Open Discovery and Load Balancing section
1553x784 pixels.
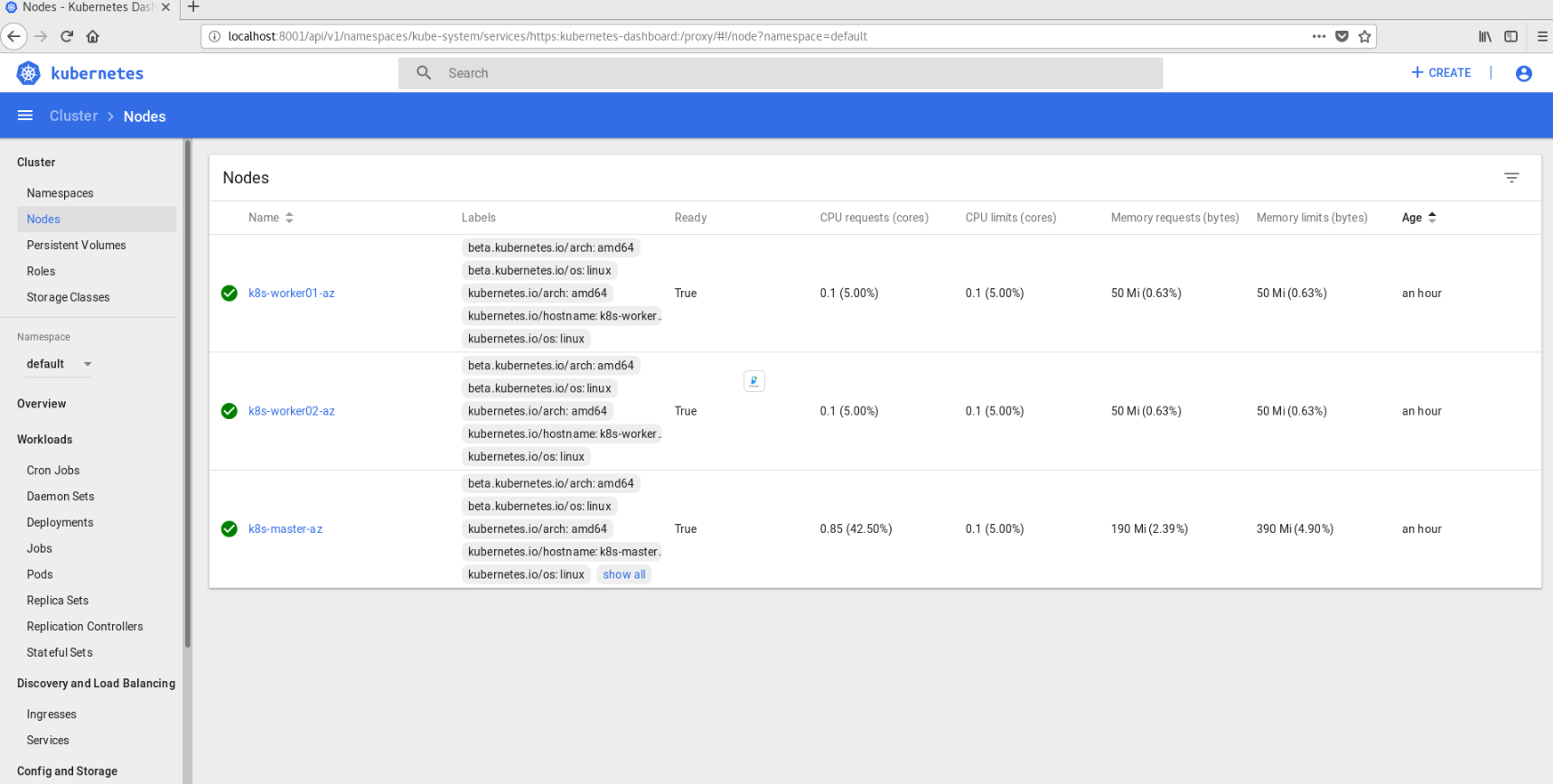click(96, 684)
